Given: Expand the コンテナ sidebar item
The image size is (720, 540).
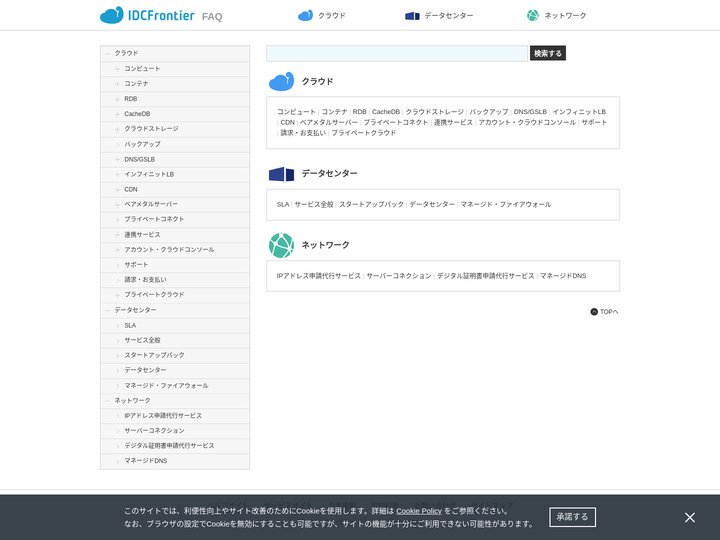Looking at the screenshot, I should click(117, 84).
